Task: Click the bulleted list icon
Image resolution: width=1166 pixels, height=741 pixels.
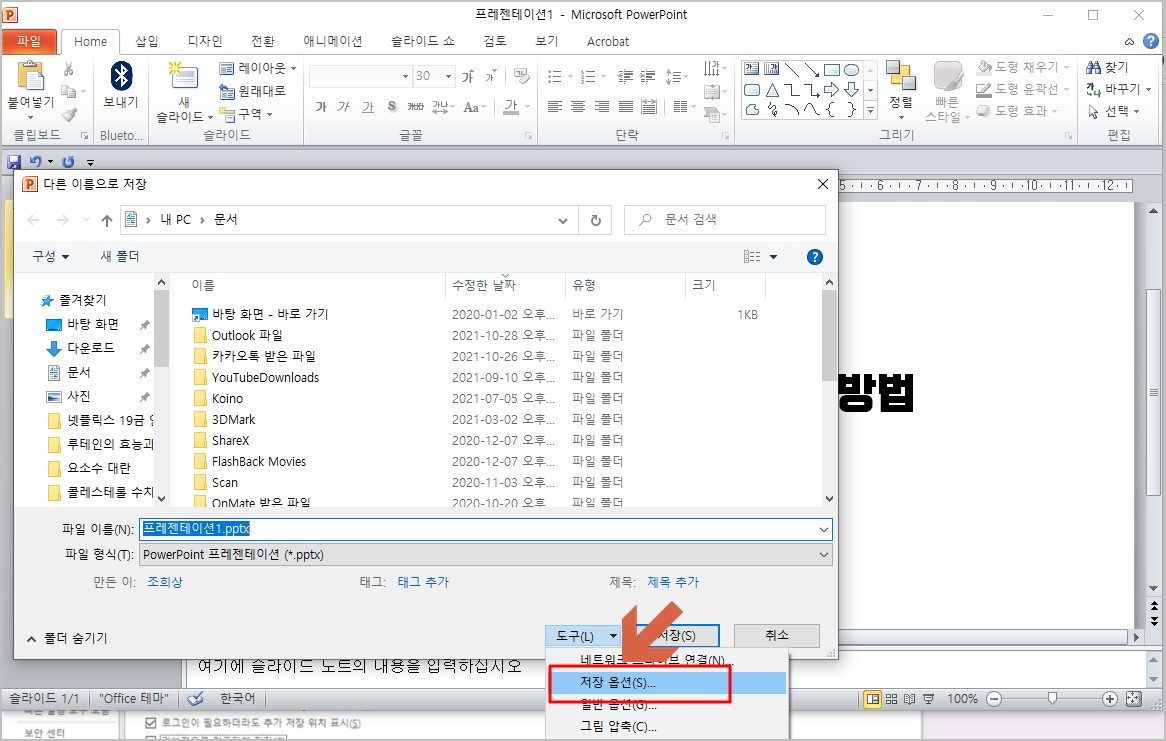Action: pos(554,76)
